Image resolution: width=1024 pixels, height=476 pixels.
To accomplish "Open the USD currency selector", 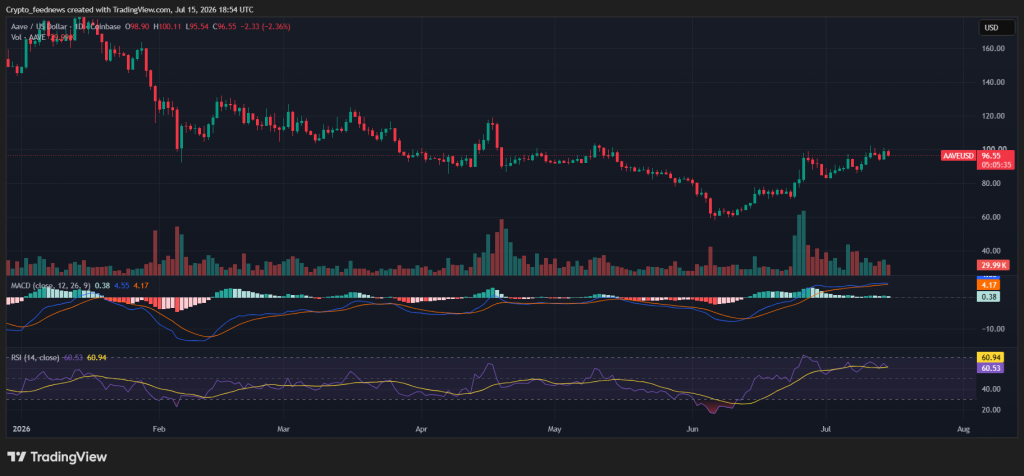I will [x=995, y=27].
